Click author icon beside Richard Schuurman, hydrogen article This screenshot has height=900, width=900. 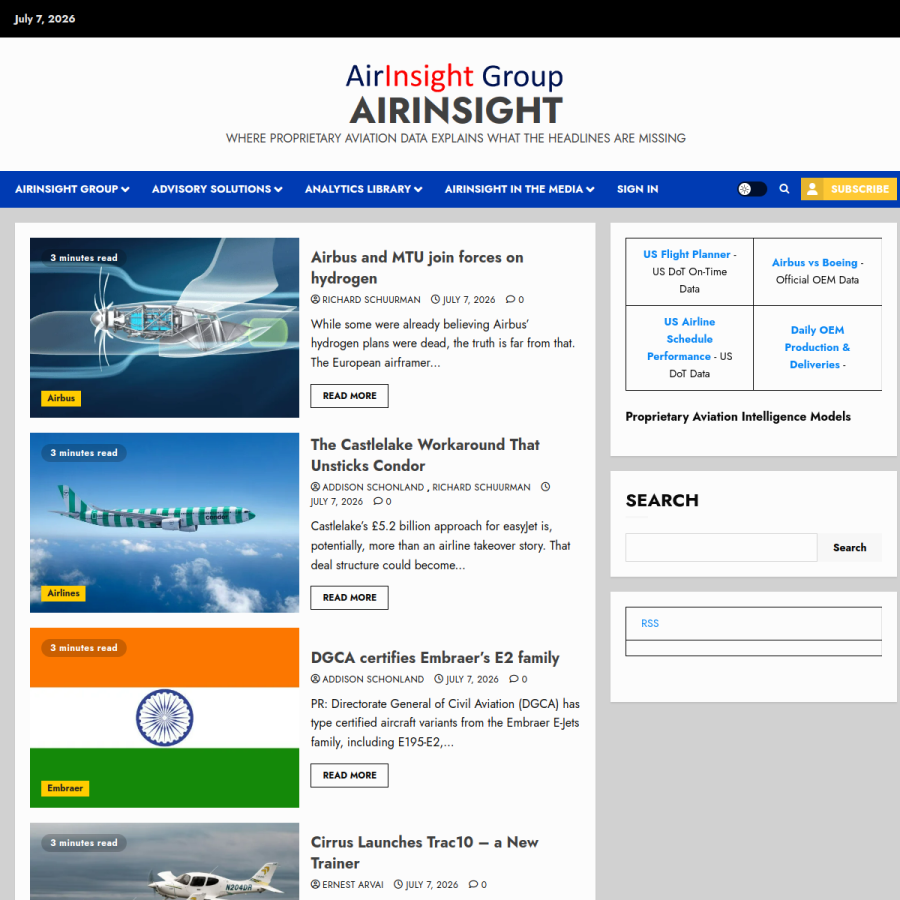pos(315,299)
